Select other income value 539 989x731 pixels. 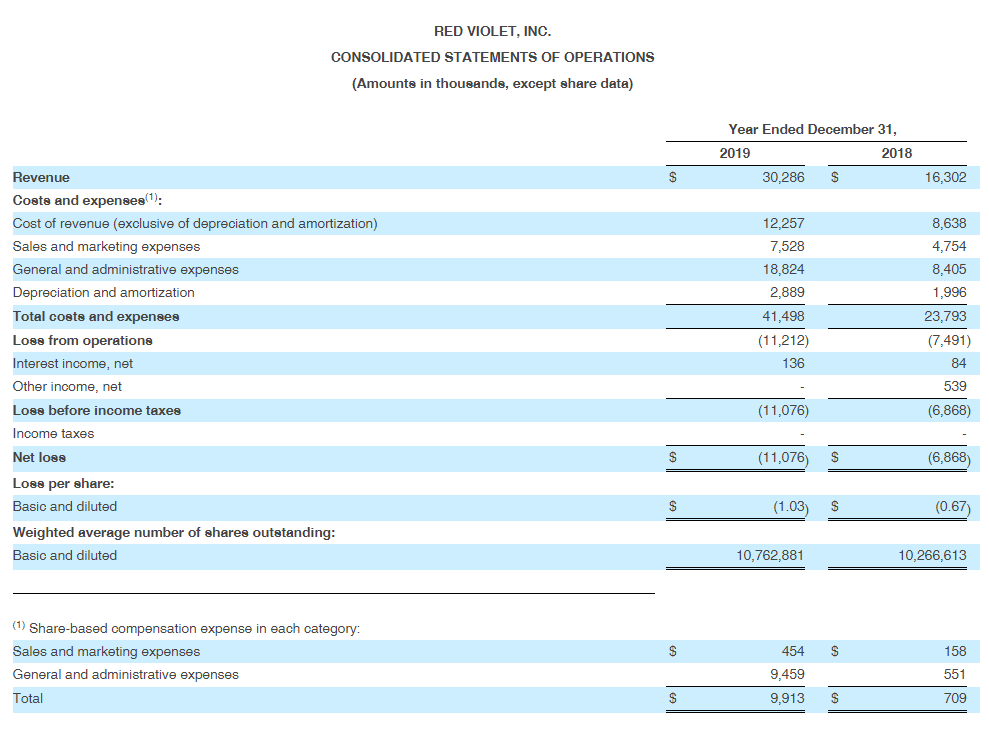click(x=955, y=387)
